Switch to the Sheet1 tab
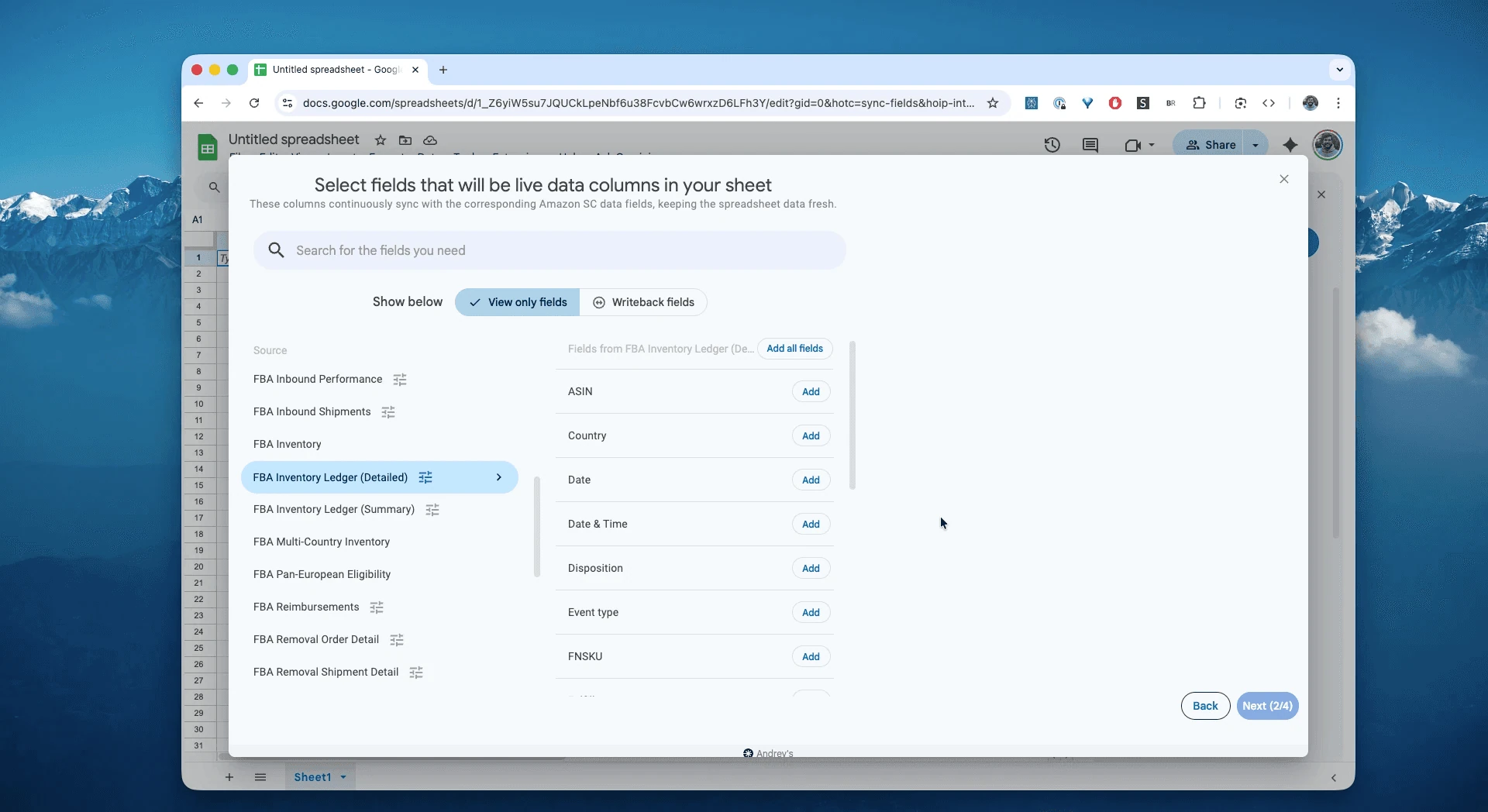The image size is (1488, 812). coord(312,777)
